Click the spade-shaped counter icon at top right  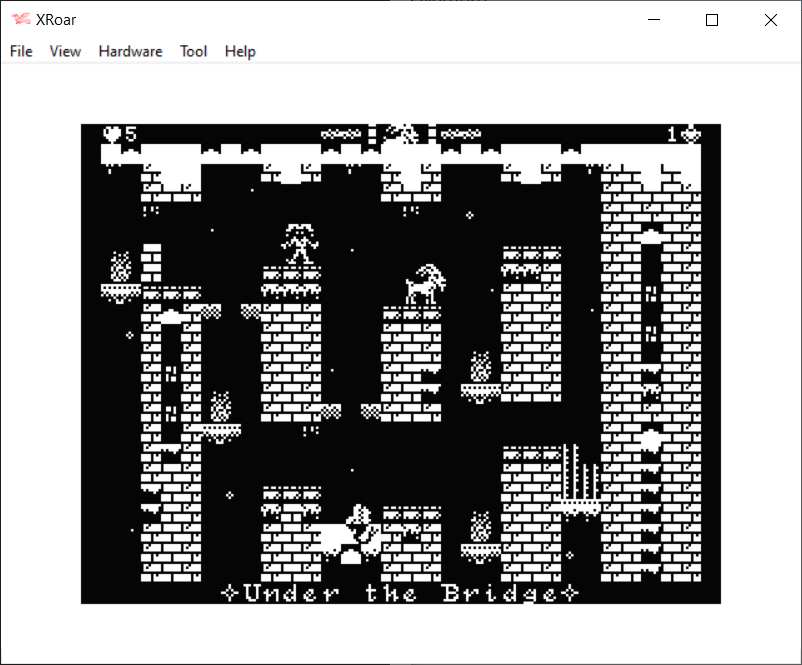[690, 133]
